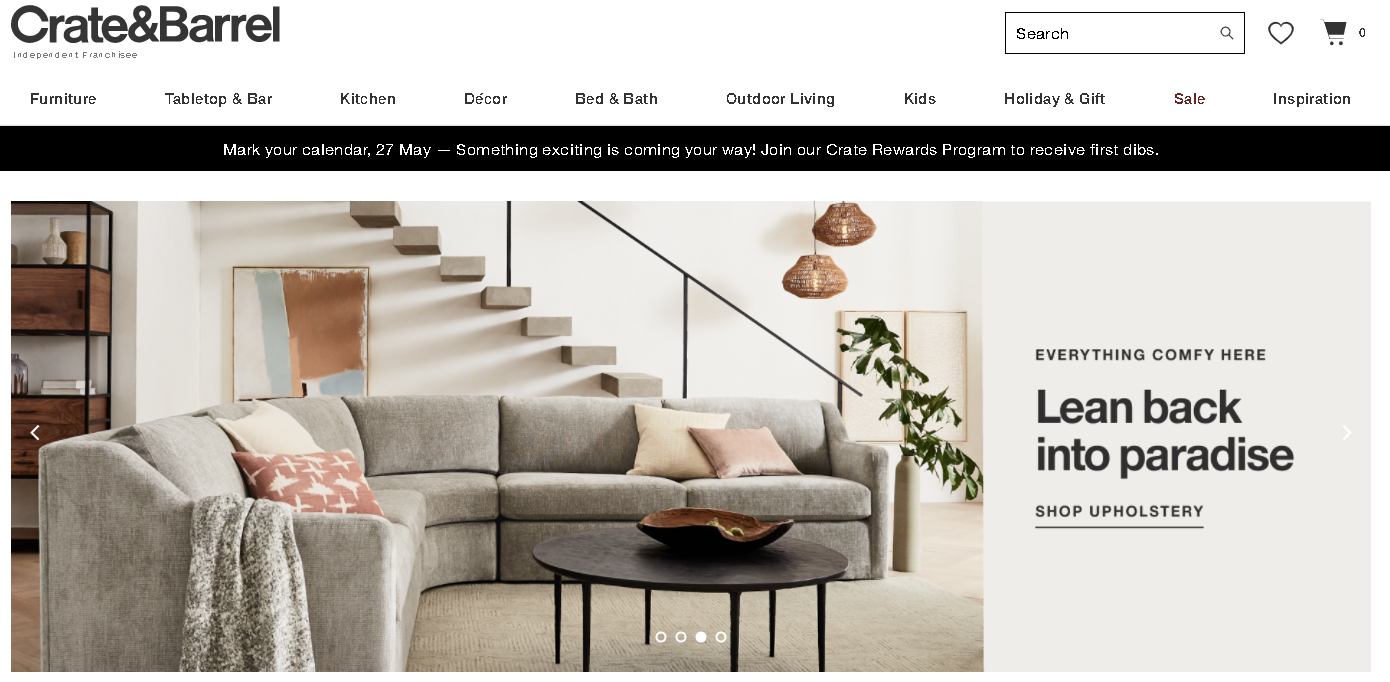Image resolution: width=1390 pixels, height=682 pixels.
Task: Select the fourth carousel dot
Action: click(721, 637)
